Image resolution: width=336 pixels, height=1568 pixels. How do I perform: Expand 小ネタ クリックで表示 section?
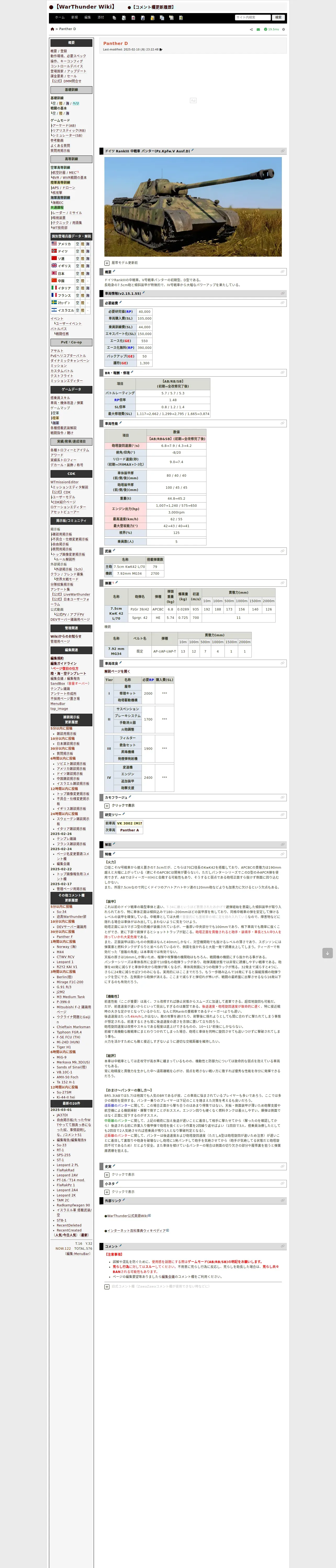107,1192
